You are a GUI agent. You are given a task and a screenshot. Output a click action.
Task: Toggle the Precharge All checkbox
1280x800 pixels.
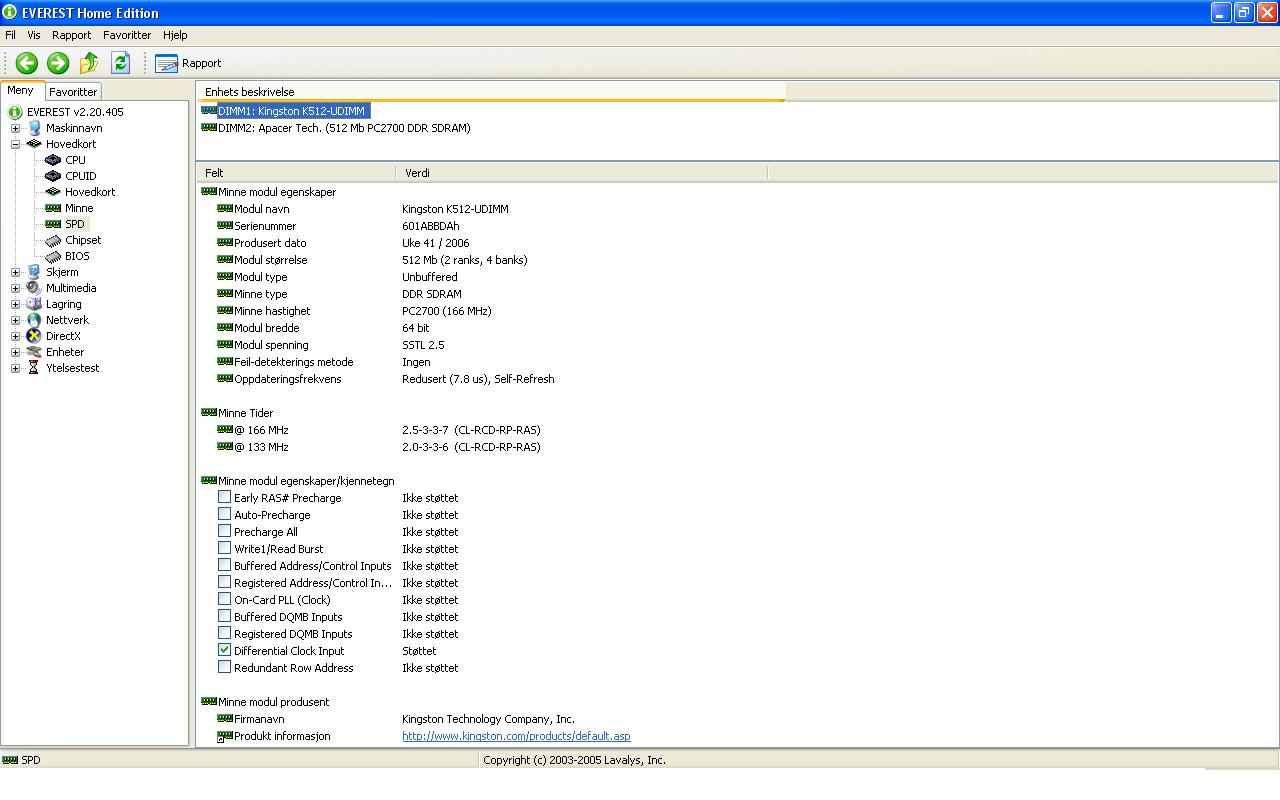pos(225,531)
